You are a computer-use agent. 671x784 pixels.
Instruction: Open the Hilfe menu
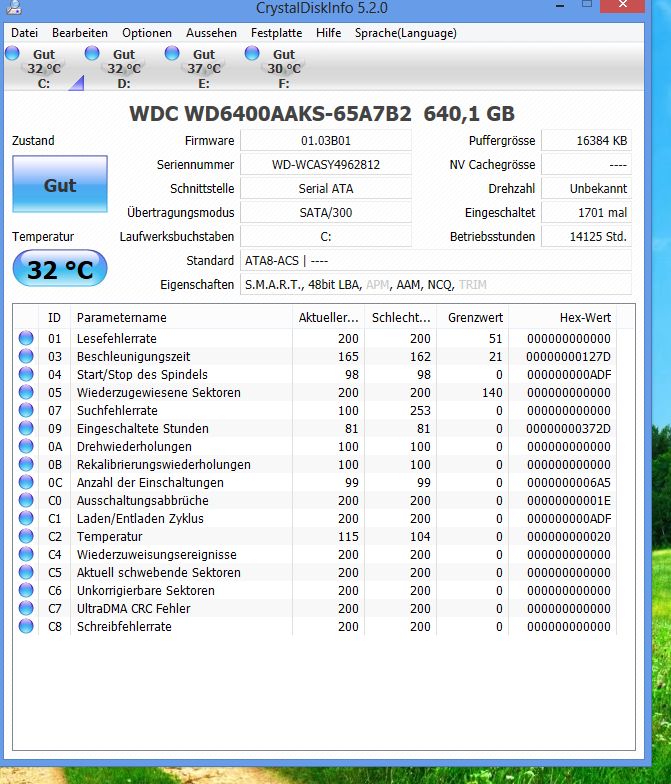[x=328, y=33]
